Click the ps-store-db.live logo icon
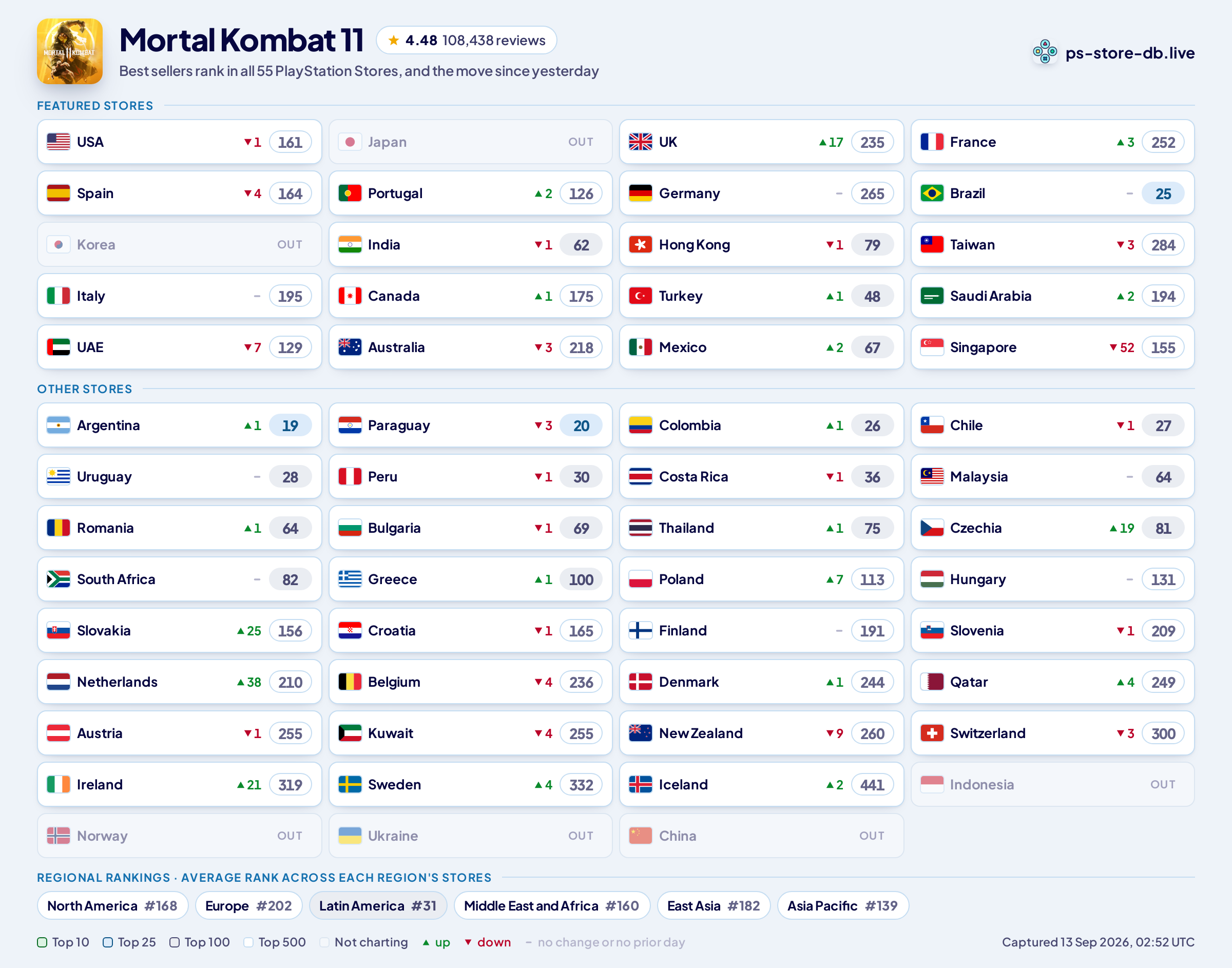The width and height of the screenshot is (1232, 968). coord(1045,52)
